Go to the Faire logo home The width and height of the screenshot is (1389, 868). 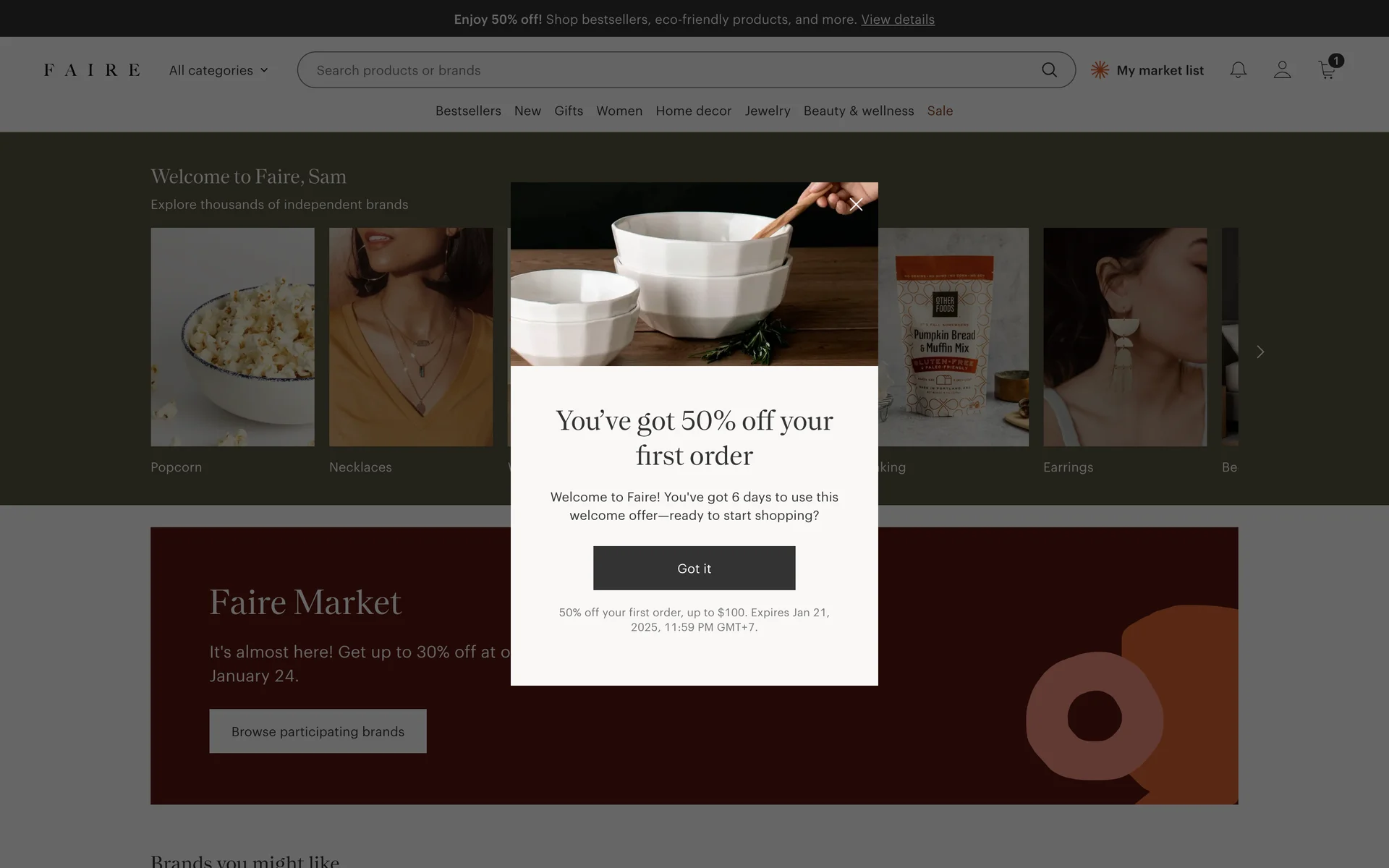[x=92, y=70]
